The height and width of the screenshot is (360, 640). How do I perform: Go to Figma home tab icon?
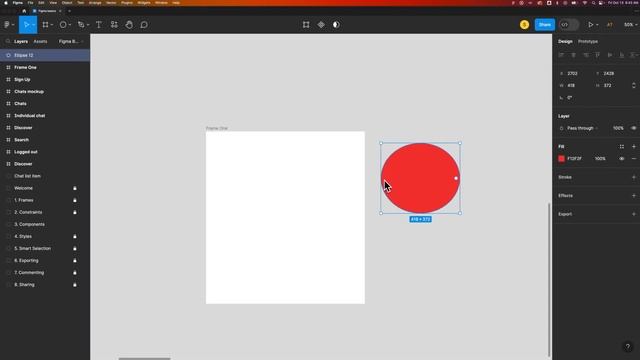pos(24,11)
